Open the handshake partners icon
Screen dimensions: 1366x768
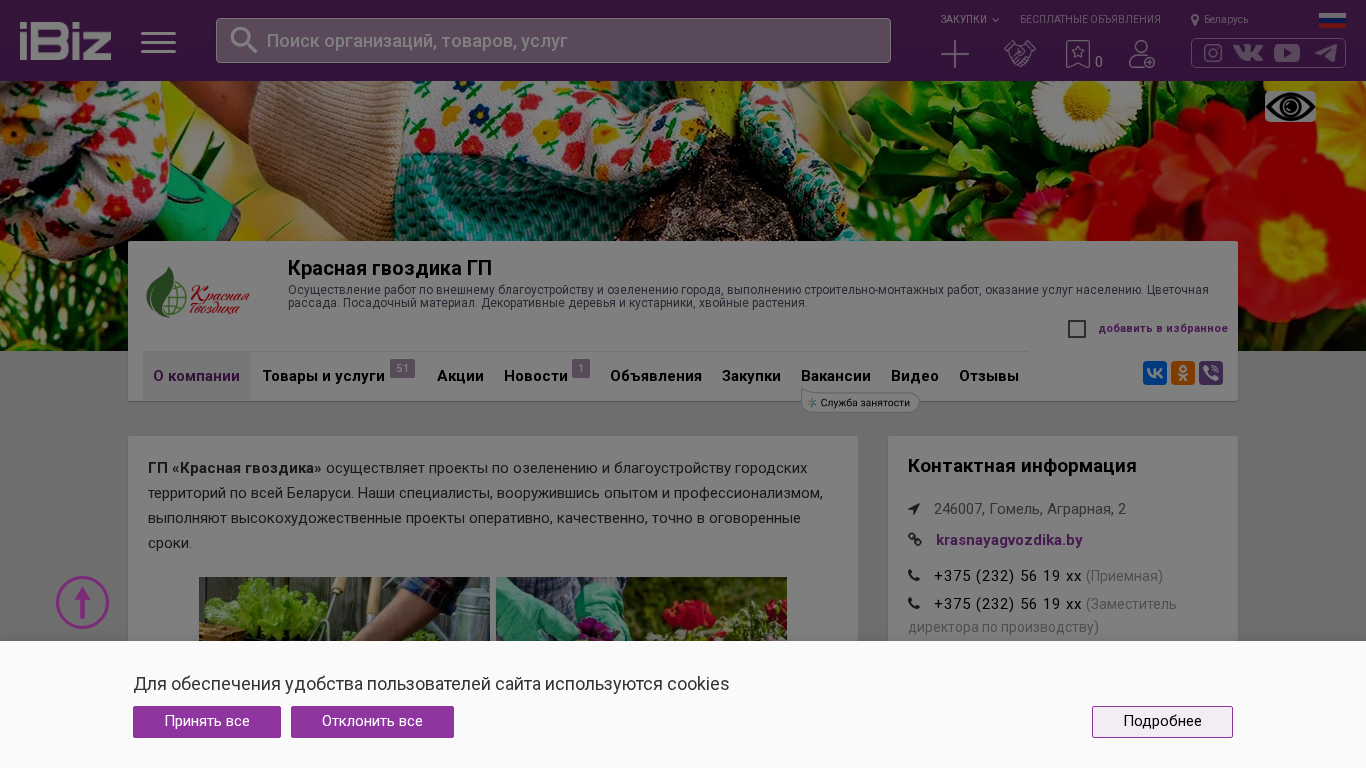click(1019, 54)
